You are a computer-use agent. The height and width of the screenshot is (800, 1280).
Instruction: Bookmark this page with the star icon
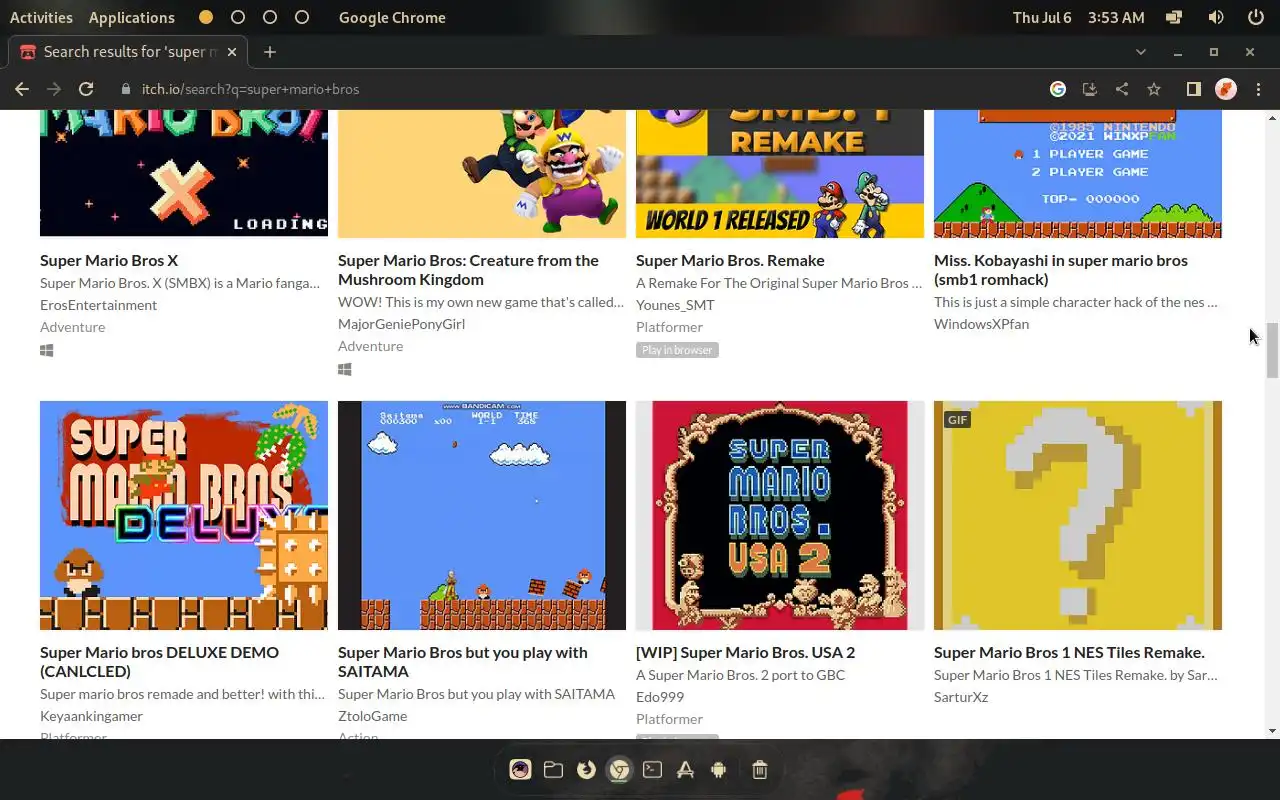(x=1154, y=89)
